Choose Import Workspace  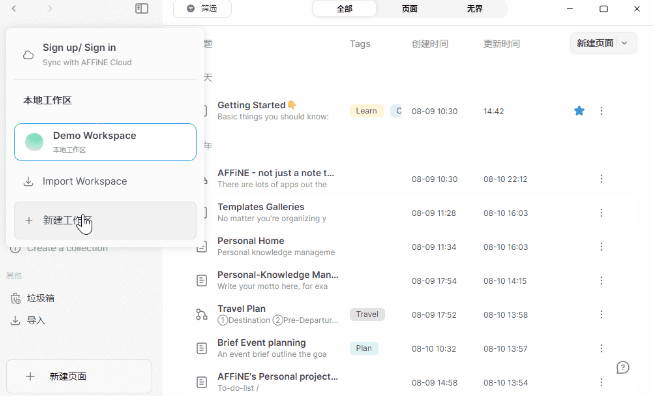tap(105, 181)
